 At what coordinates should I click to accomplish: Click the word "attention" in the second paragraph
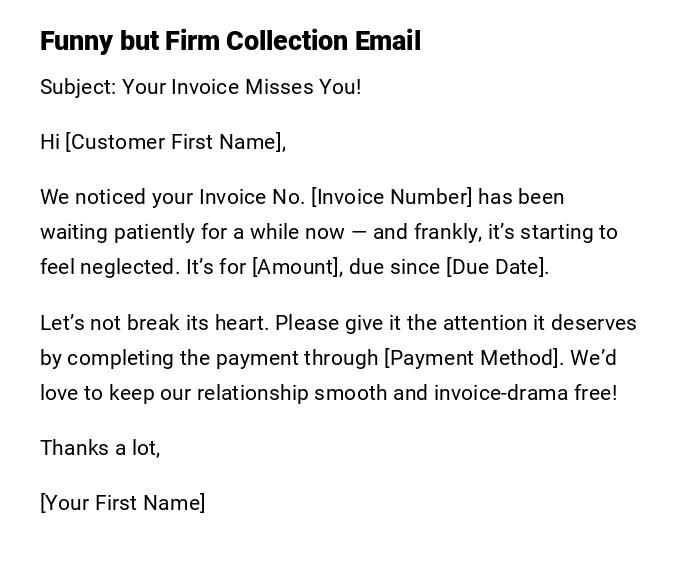(x=485, y=323)
